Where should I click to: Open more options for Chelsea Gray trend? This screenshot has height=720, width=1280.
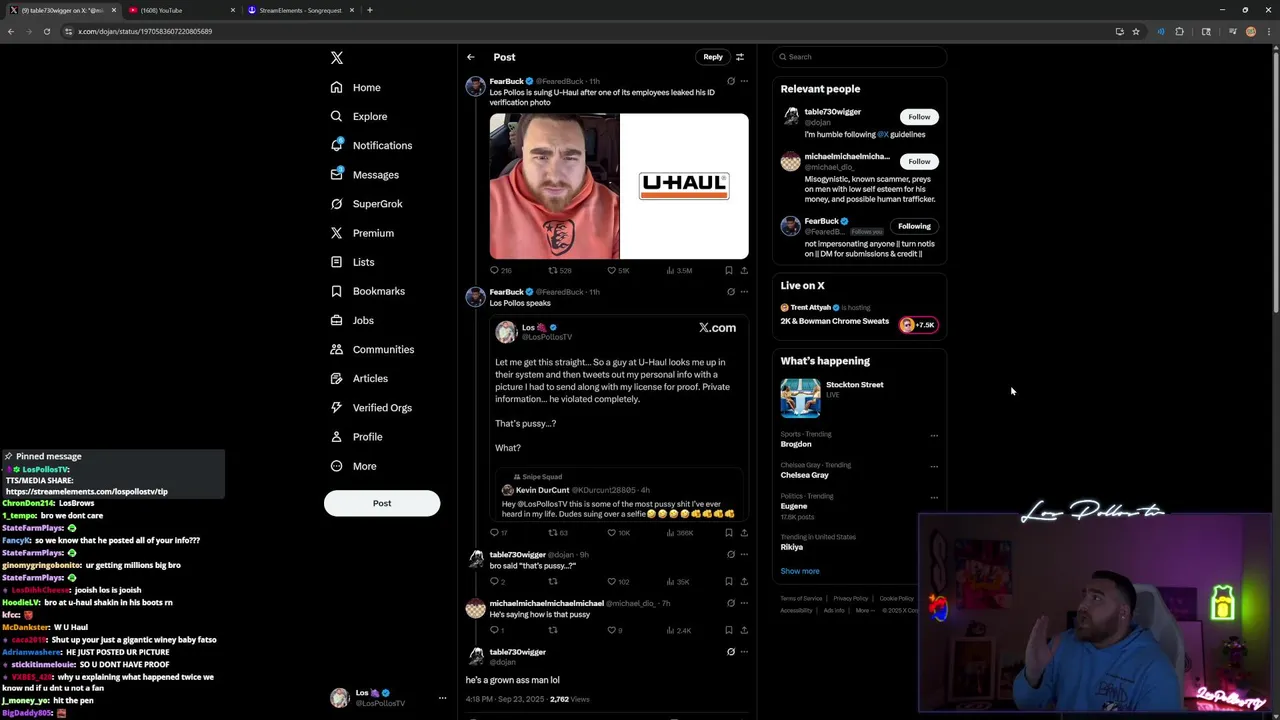click(x=934, y=466)
